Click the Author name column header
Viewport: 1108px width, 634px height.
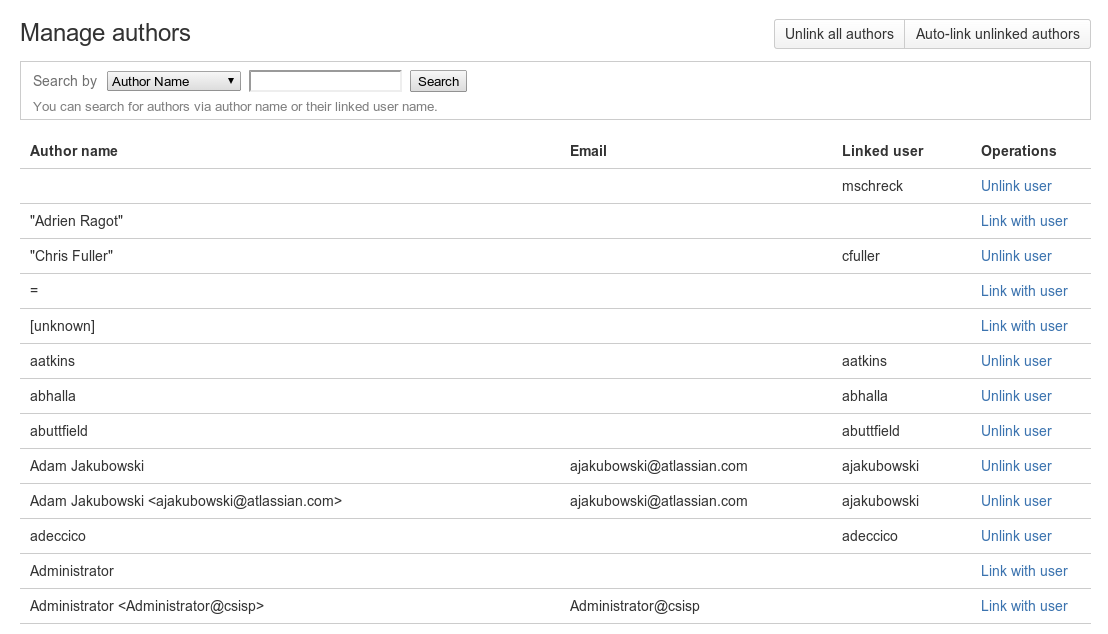click(x=74, y=151)
